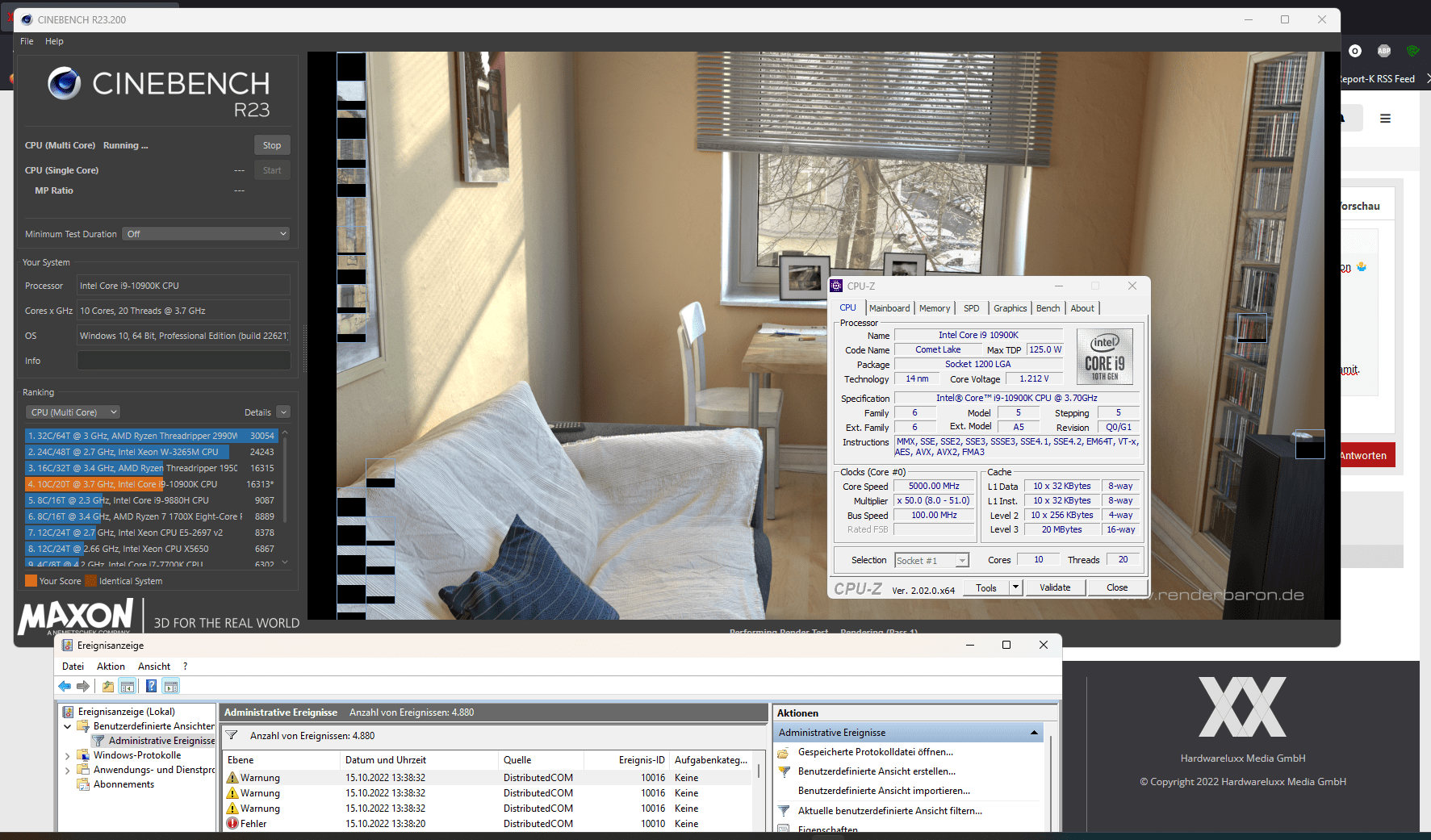This screenshot has width=1431, height=840.
Task: Stop the running Multi Core test
Action: pyautogui.click(x=272, y=145)
